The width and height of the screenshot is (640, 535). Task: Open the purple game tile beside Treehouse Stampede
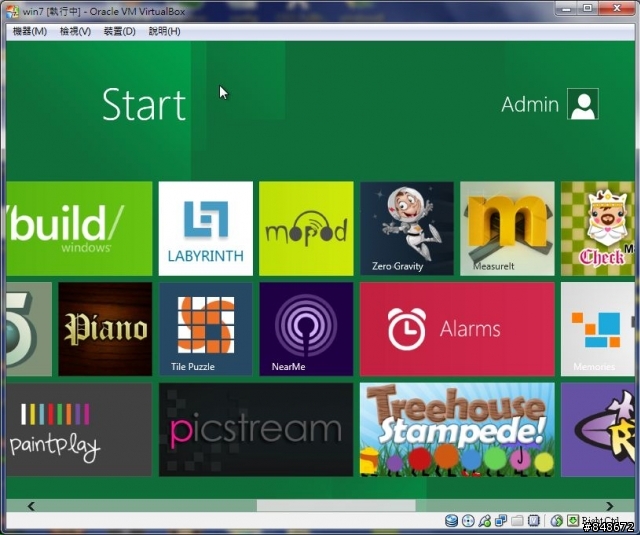[598, 429]
